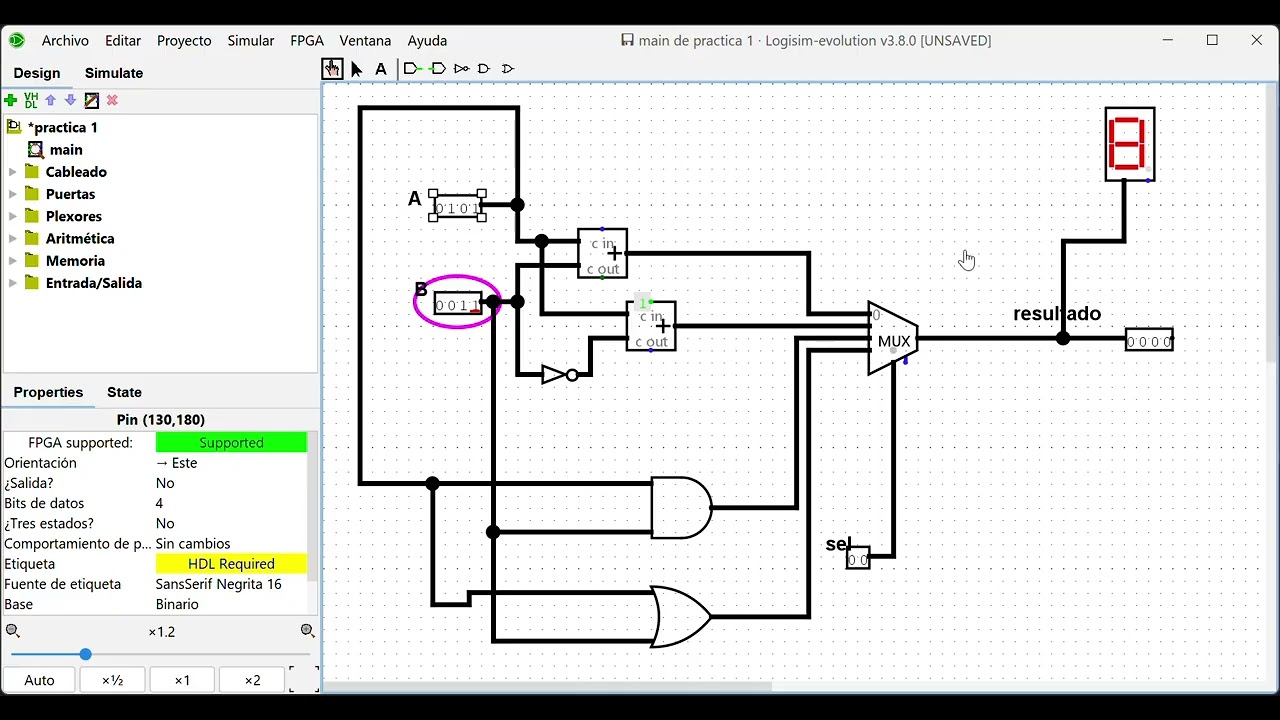Image resolution: width=1280 pixels, height=720 pixels.
Task: Click the zoom in magnifier icon
Action: pyautogui.click(x=308, y=631)
